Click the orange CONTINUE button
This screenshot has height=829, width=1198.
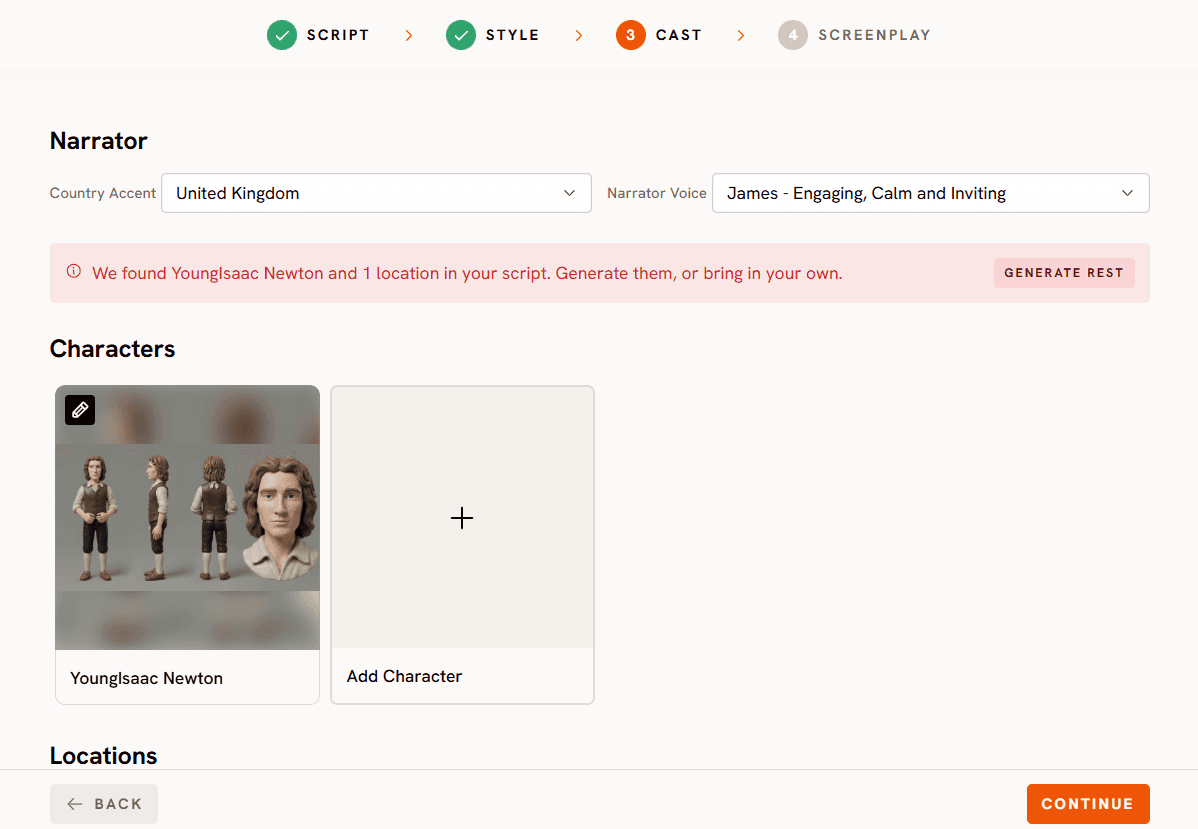(x=1087, y=804)
